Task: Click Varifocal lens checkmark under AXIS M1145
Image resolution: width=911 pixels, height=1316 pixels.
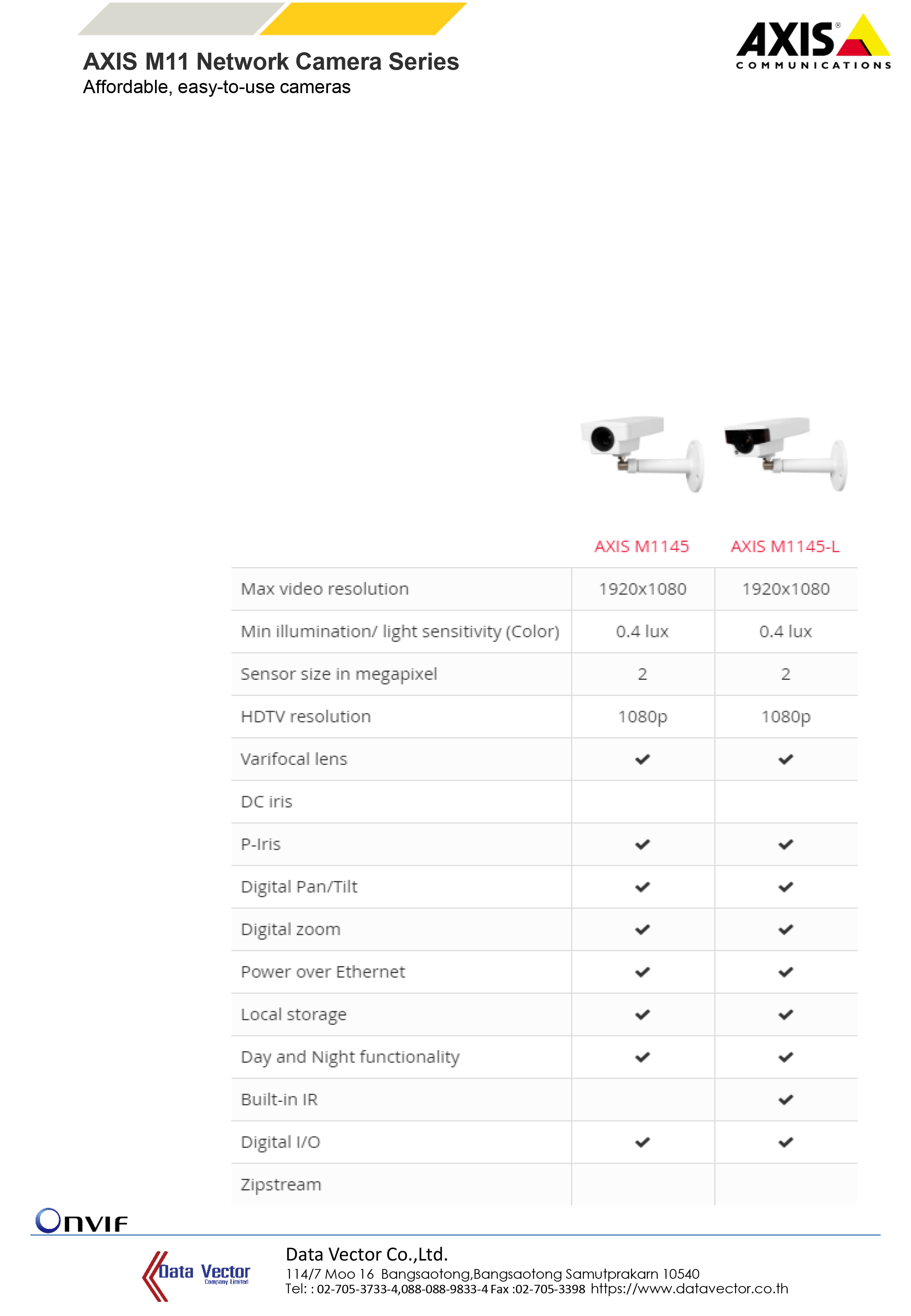Action: click(642, 759)
